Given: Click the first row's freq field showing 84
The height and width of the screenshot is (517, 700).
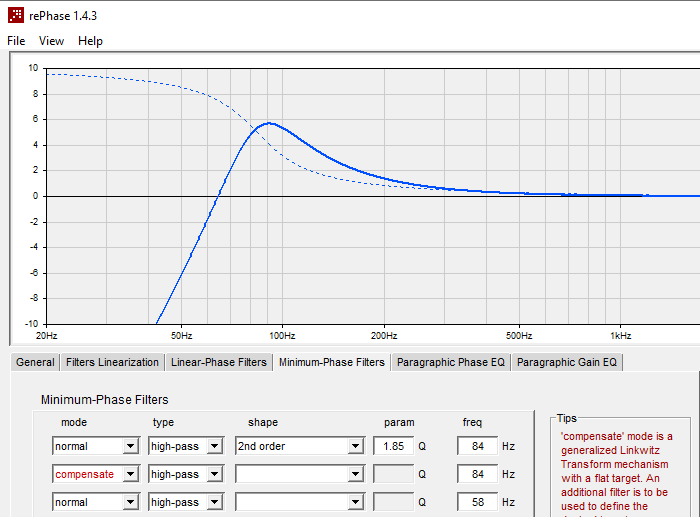Looking at the screenshot, I should tap(478, 446).
